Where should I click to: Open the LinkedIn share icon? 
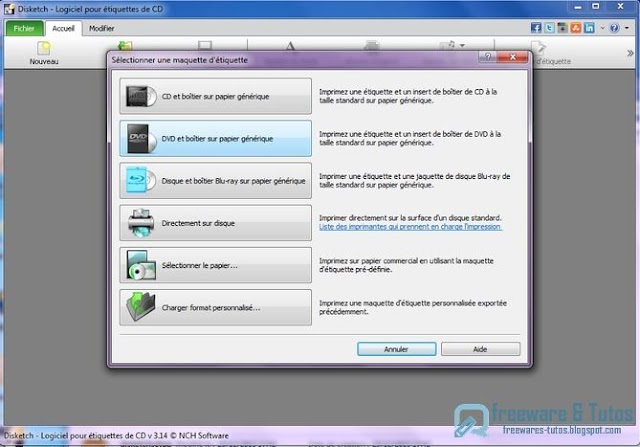pos(589,28)
